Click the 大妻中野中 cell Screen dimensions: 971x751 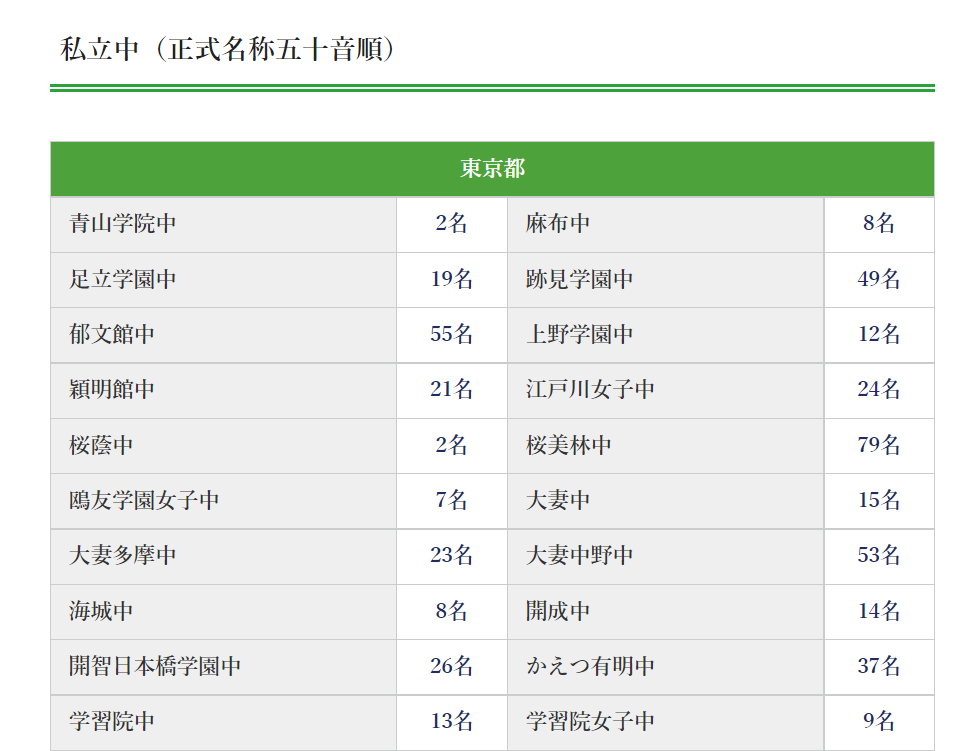[x=666, y=557]
